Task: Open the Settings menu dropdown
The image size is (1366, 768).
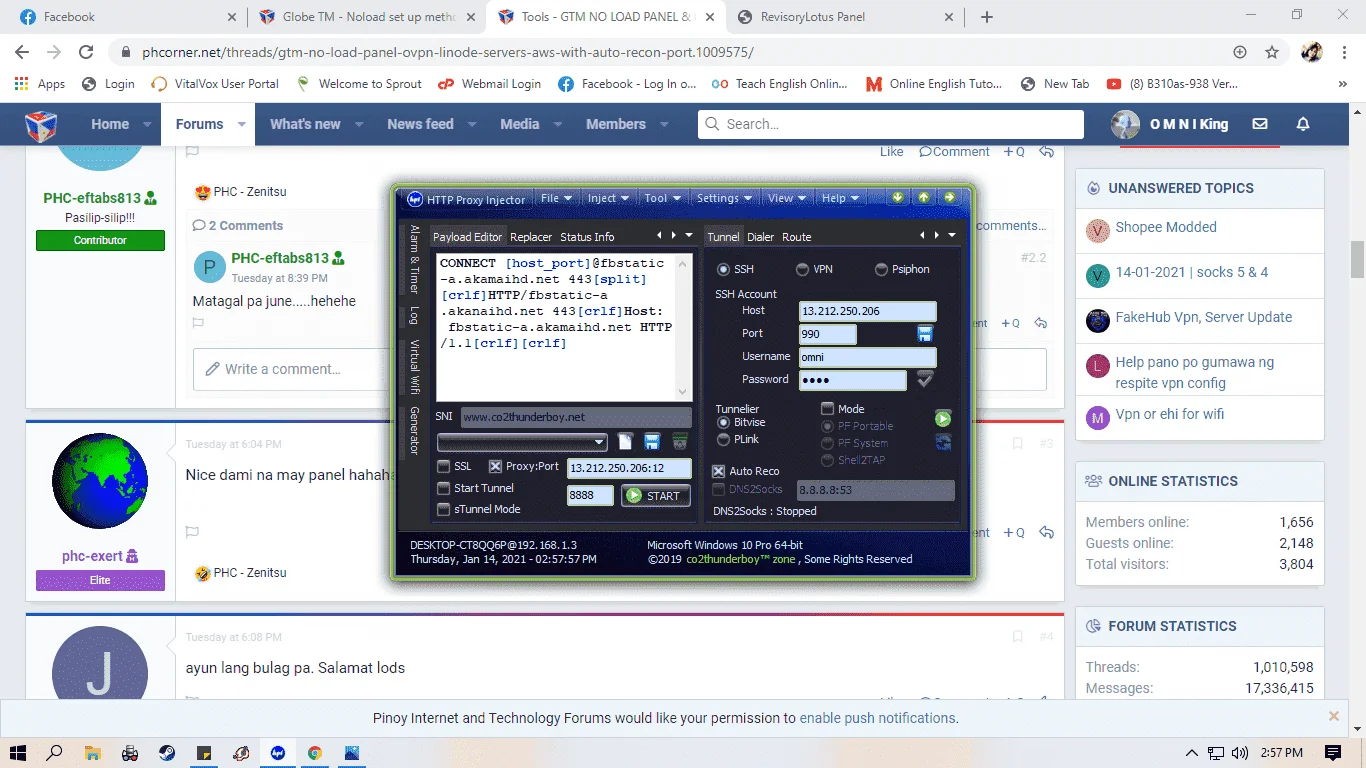Action: pos(724,198)
